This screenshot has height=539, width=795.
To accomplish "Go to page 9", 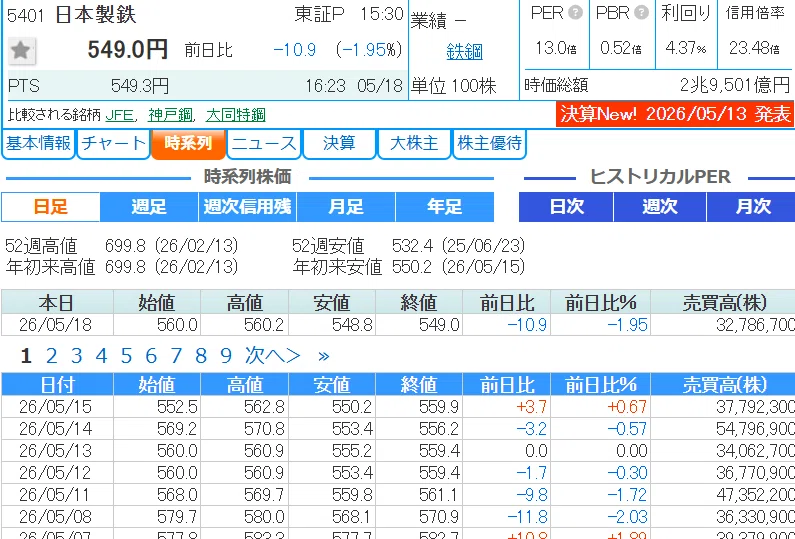I will [226, 356].
